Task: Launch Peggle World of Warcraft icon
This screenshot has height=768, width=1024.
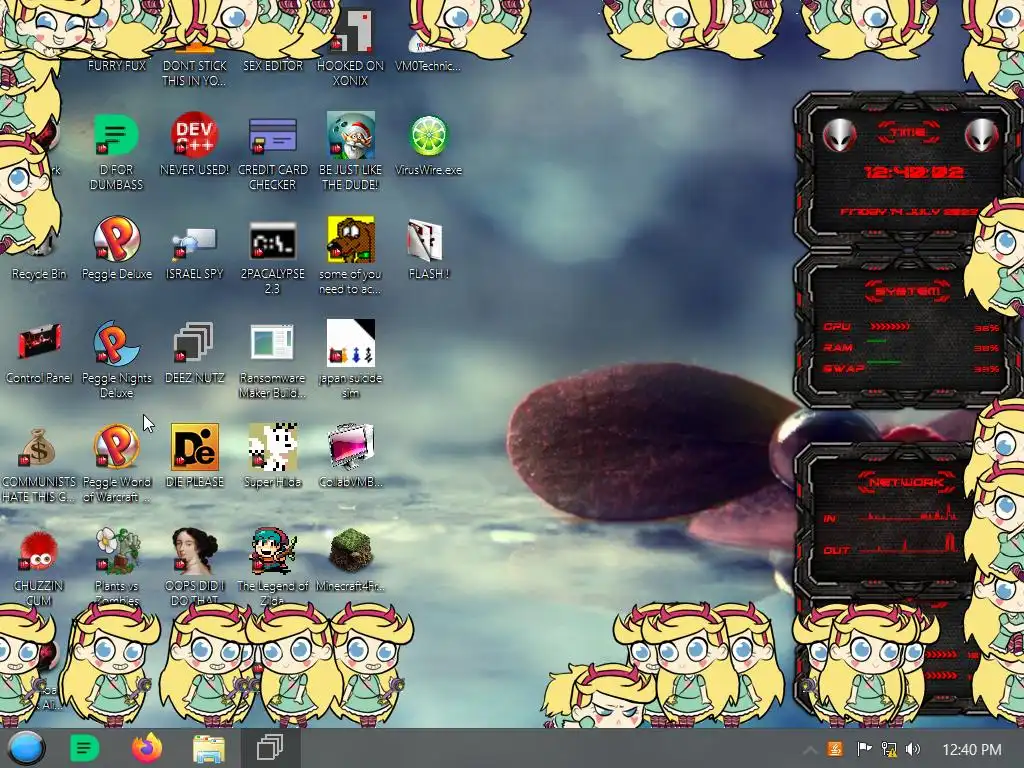Action: pyautogui.click(x=116, y=447)
